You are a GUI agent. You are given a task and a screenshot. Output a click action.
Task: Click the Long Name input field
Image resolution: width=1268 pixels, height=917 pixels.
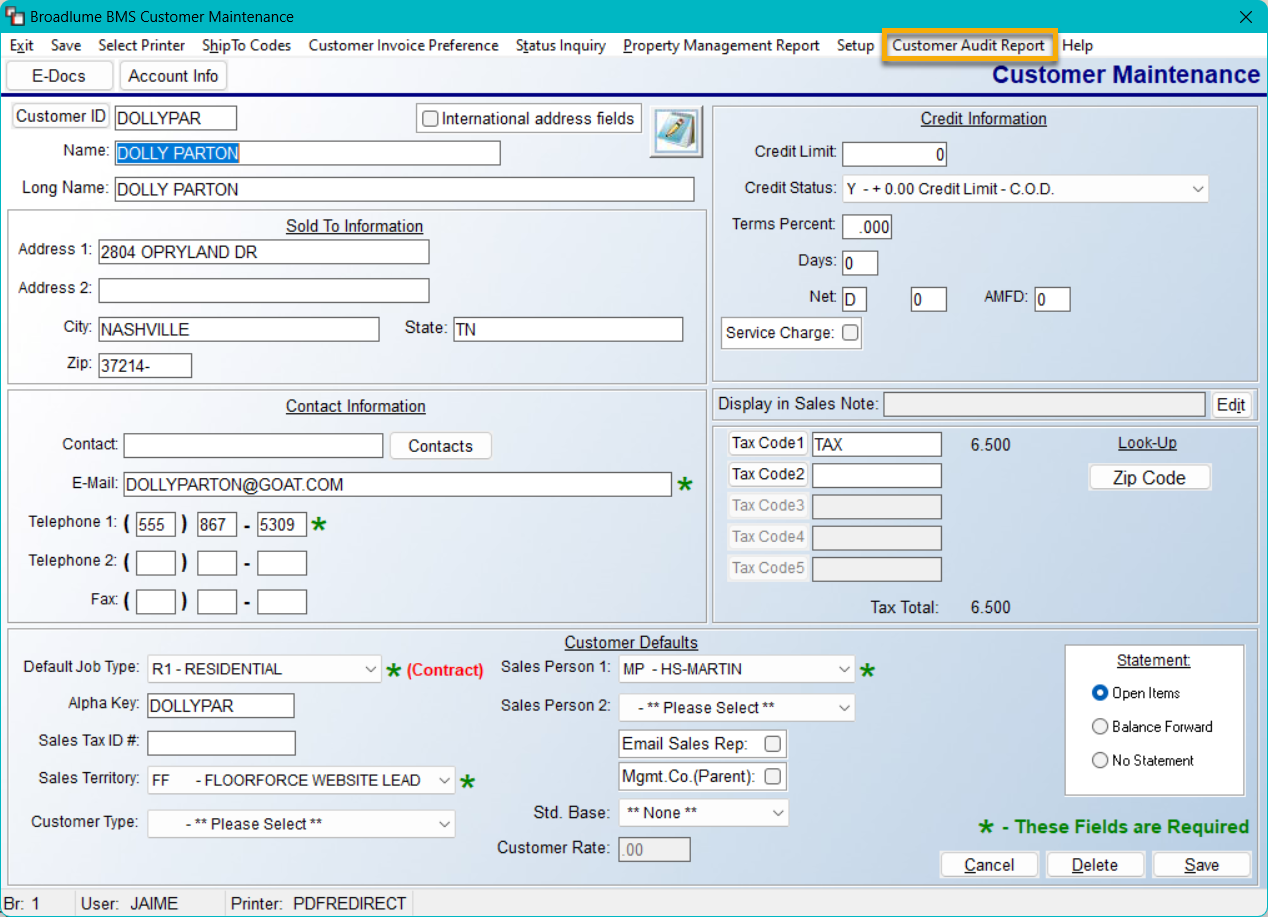point(404,189)
